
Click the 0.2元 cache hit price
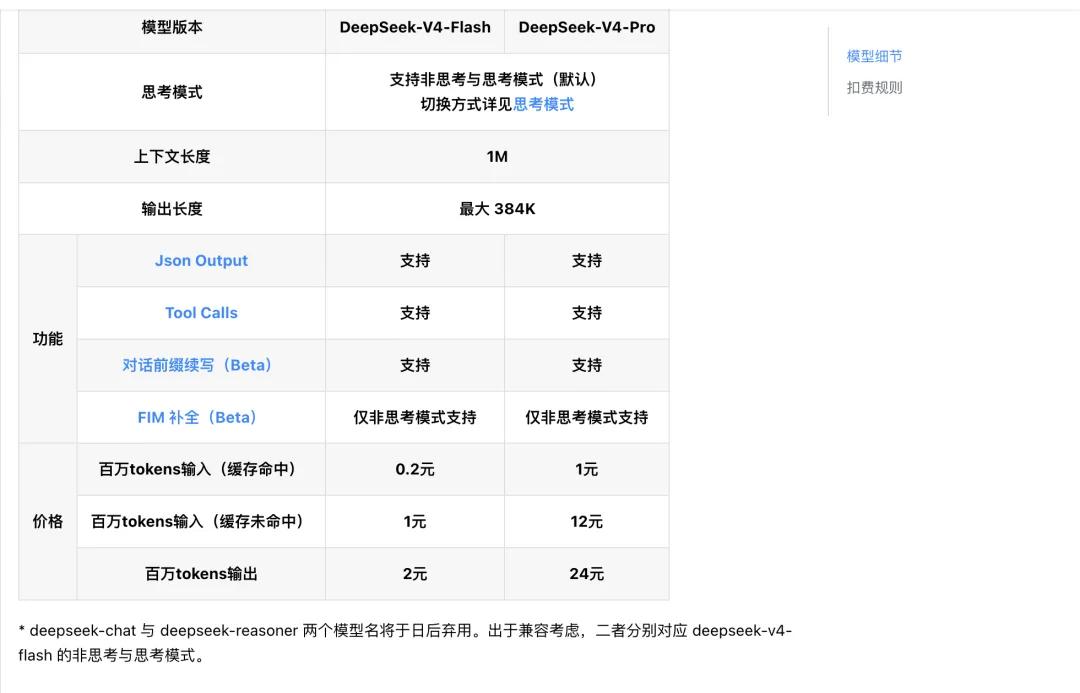[415, 470]
